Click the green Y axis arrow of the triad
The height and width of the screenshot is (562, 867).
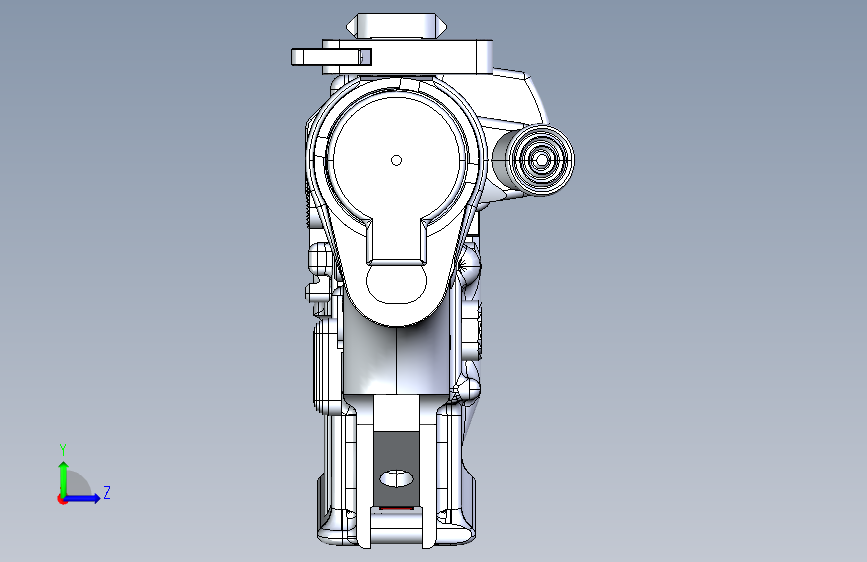64,478
